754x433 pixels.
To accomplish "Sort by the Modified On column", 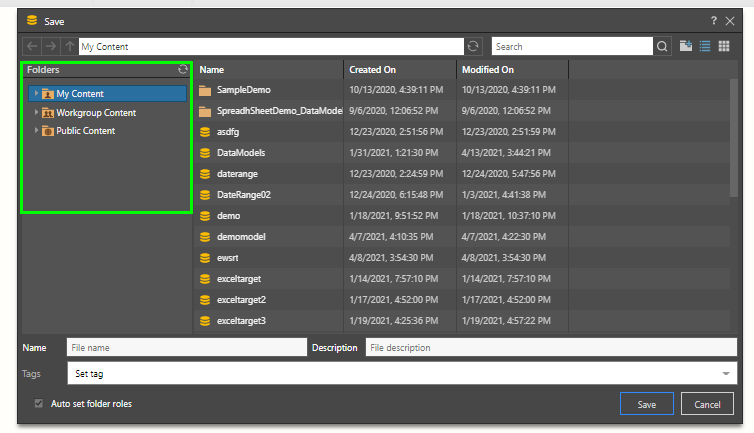I will pos(512,70).
